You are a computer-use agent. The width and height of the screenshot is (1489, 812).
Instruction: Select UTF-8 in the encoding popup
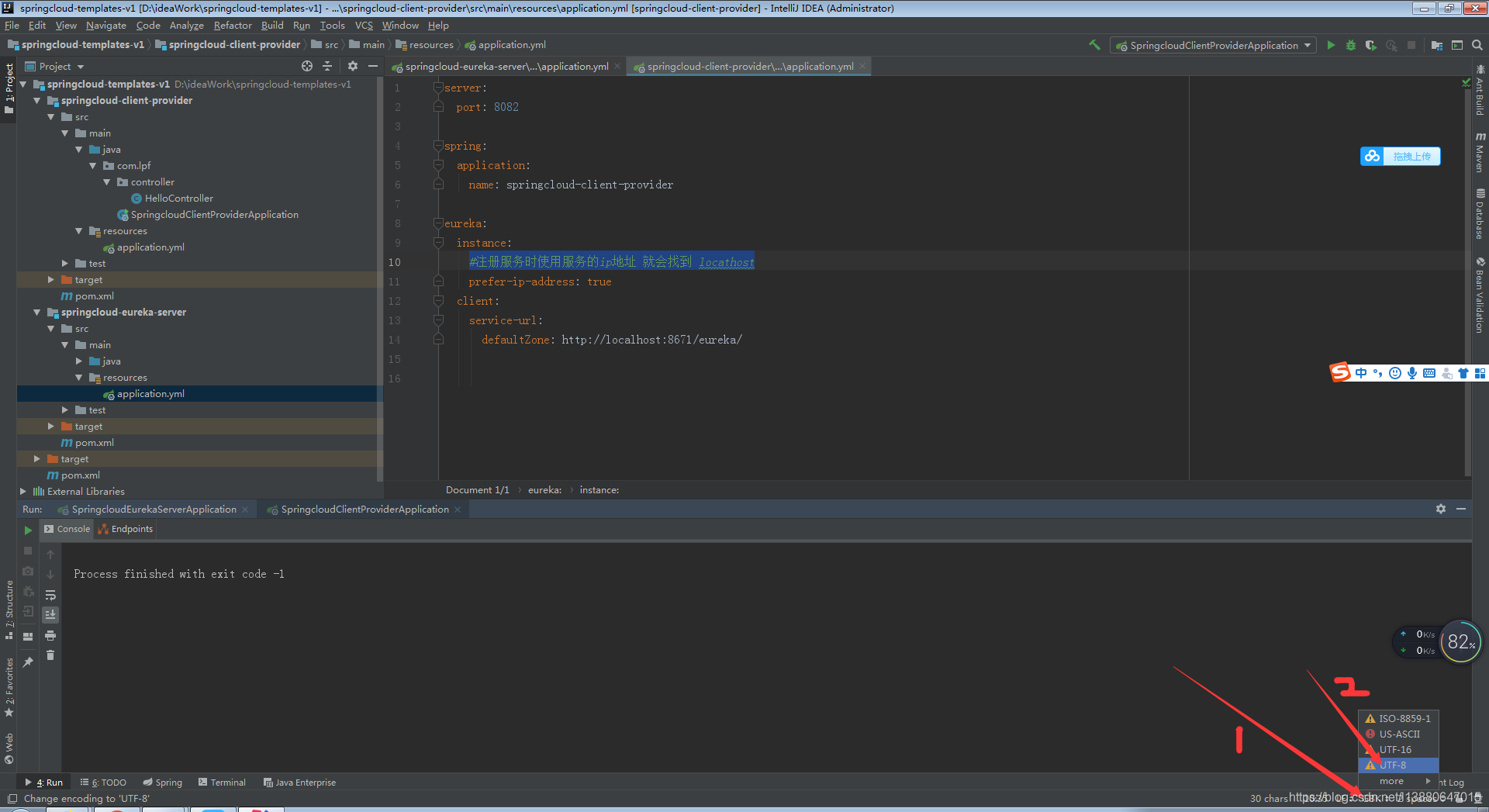coord(1398,765)
